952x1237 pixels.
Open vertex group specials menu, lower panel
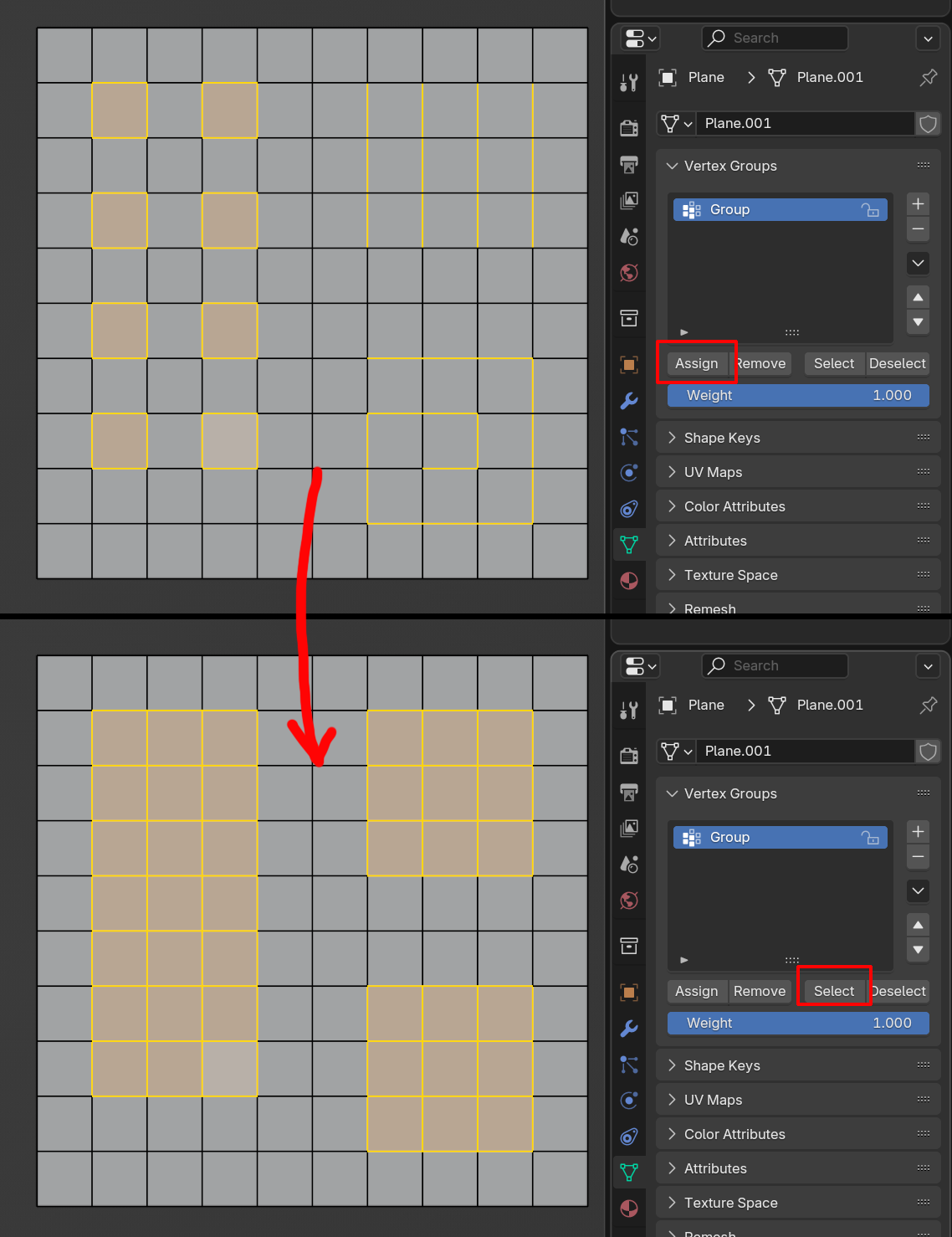(x=918, y=891)
